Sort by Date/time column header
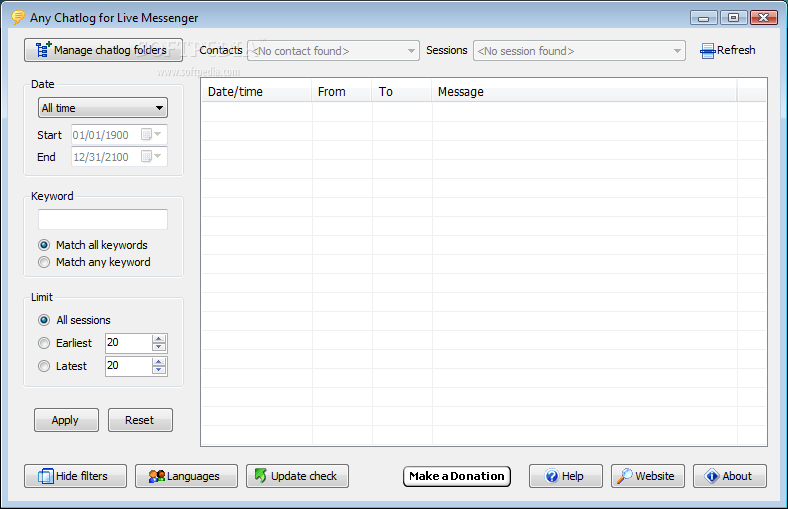 pos(257,92)
